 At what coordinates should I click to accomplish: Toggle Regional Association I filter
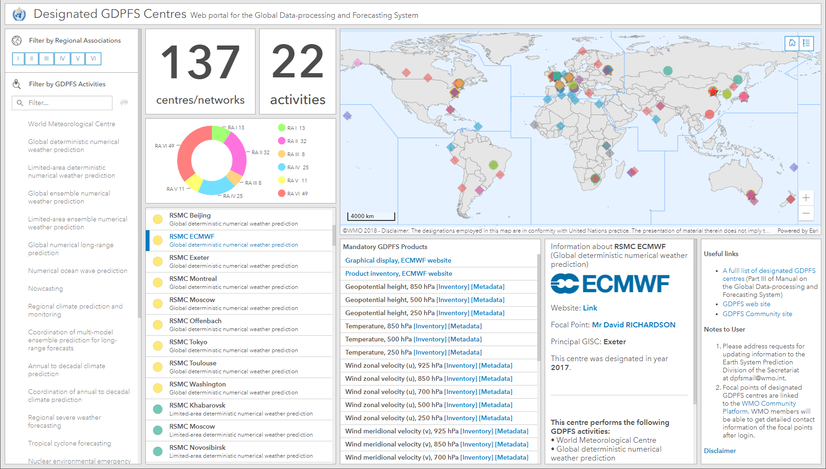(18, 58)
